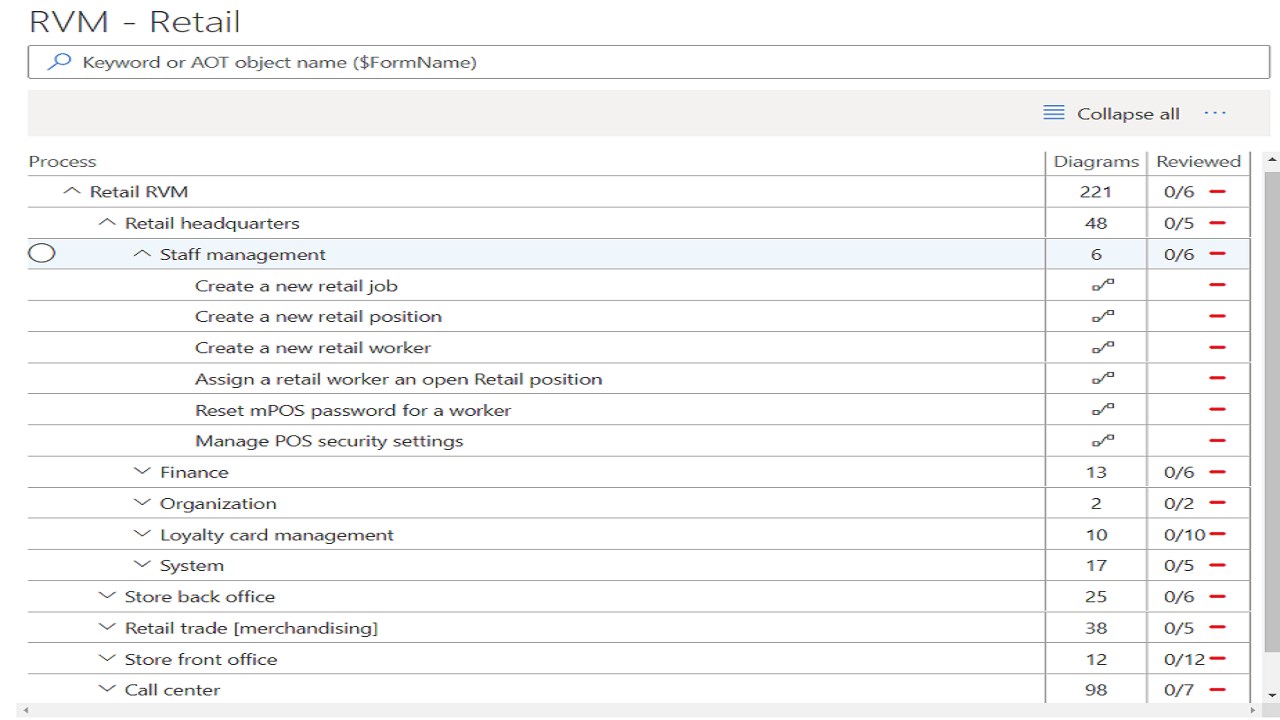Expand the Loyalty card management node
This screenshot has width=1280, height=720.
[141, 534]
